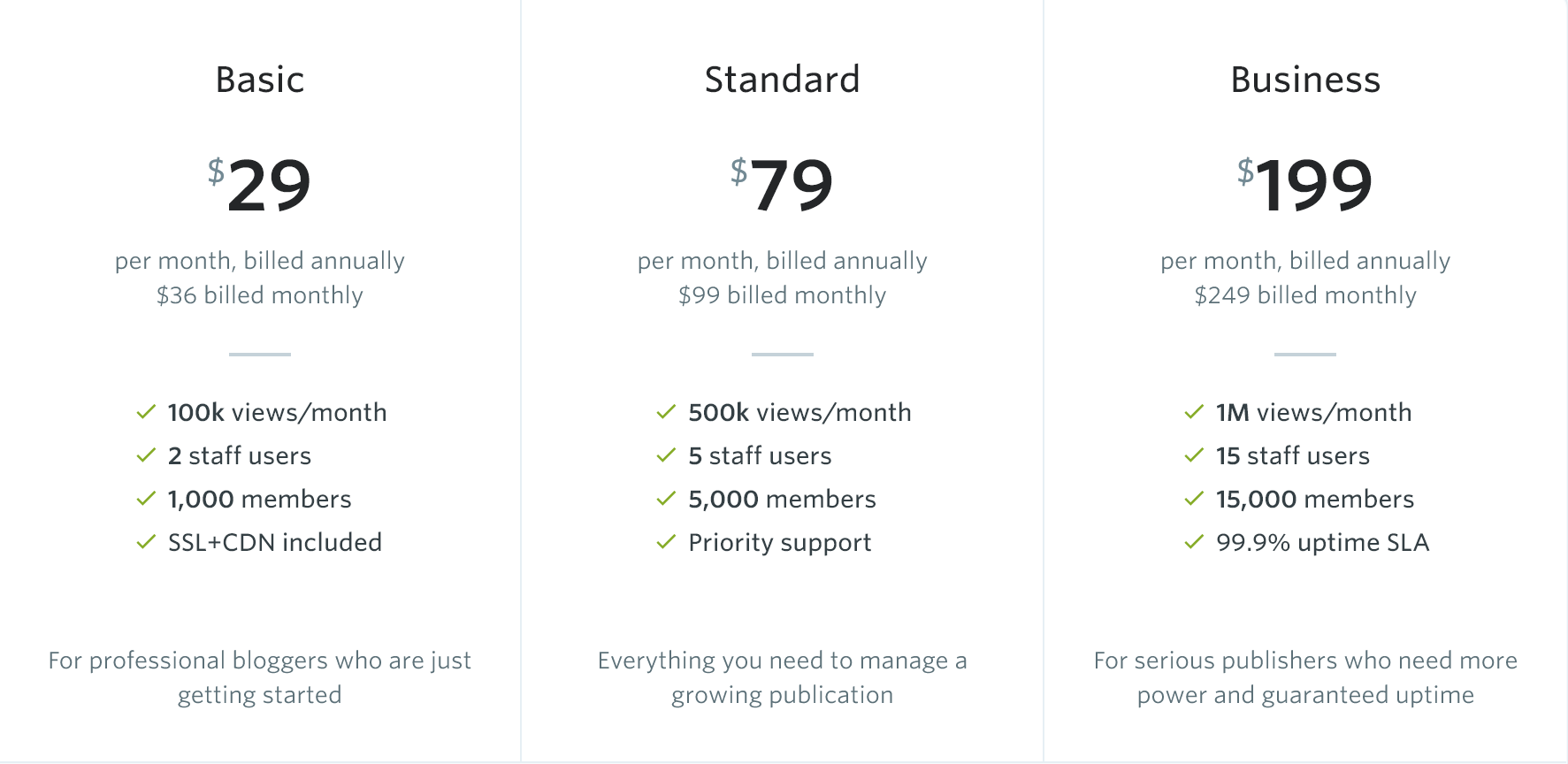Image resolution: width=1568 pixels, height=764 pixels.
Task: Click the $79 Standard price
Action: point(783,185)
